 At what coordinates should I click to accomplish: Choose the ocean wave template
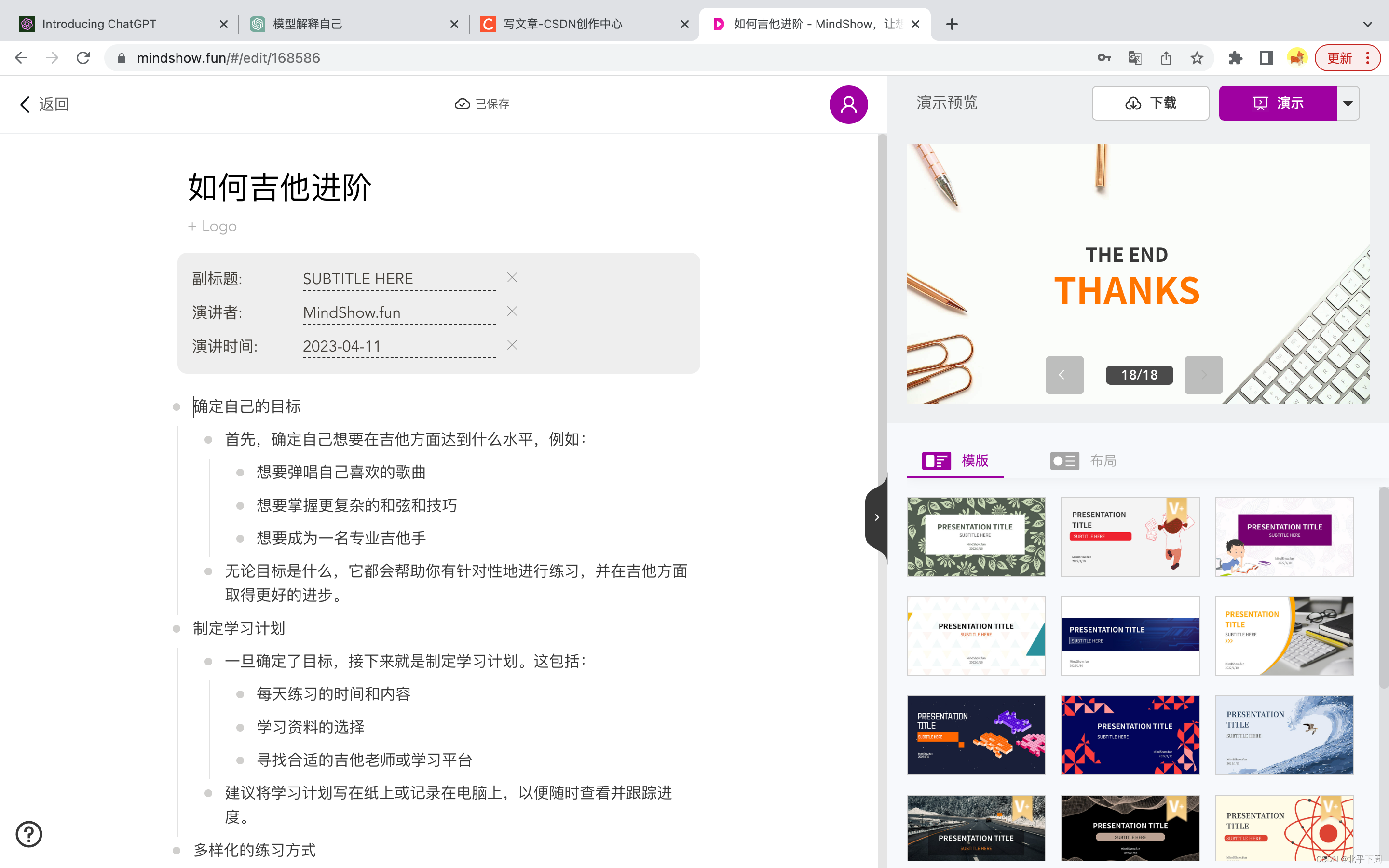pyautogui.click(x=1284, y=735)
